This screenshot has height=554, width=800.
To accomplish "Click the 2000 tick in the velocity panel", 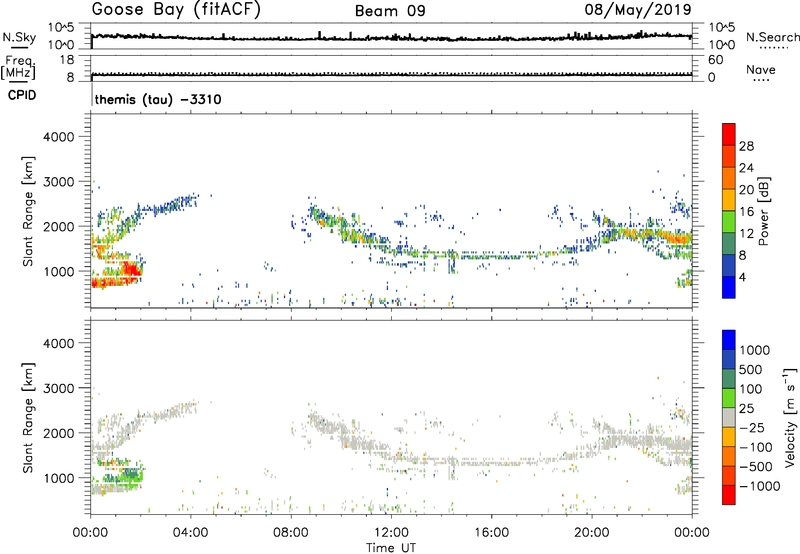I will (59, 433).
